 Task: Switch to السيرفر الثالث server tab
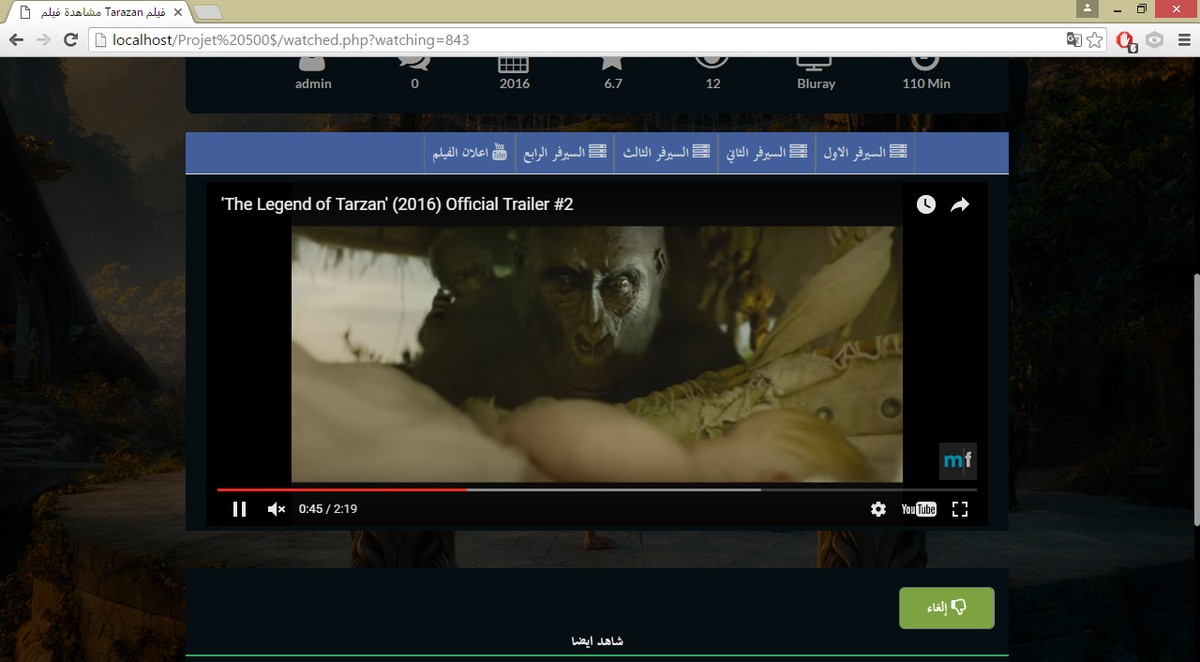[667, 152]
